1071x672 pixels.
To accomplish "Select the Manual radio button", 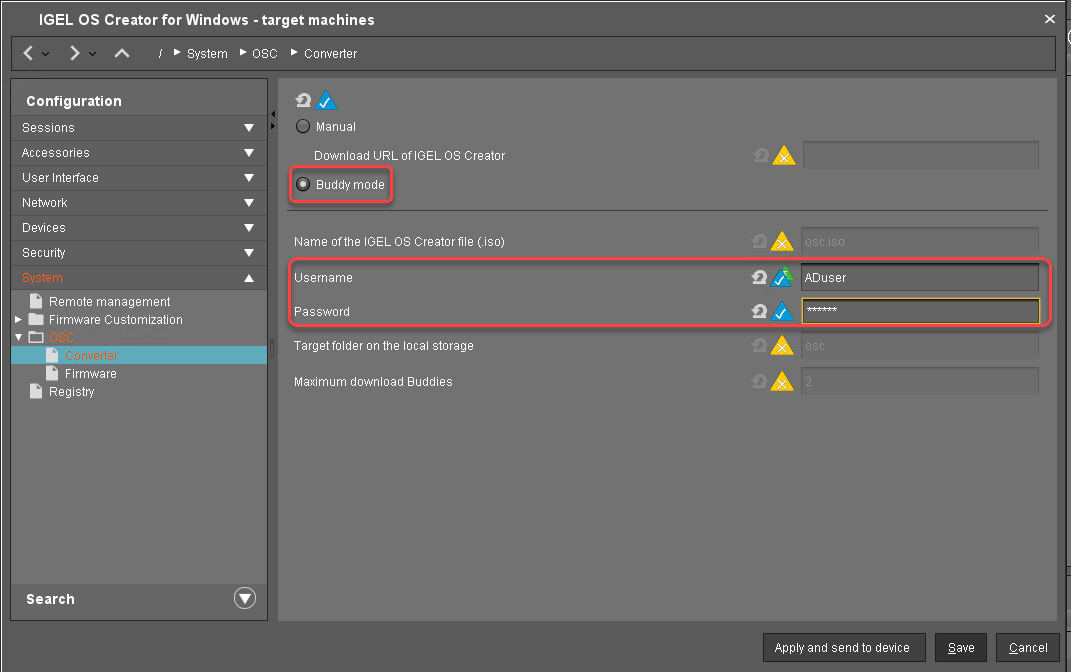I will tap(301, 126).
